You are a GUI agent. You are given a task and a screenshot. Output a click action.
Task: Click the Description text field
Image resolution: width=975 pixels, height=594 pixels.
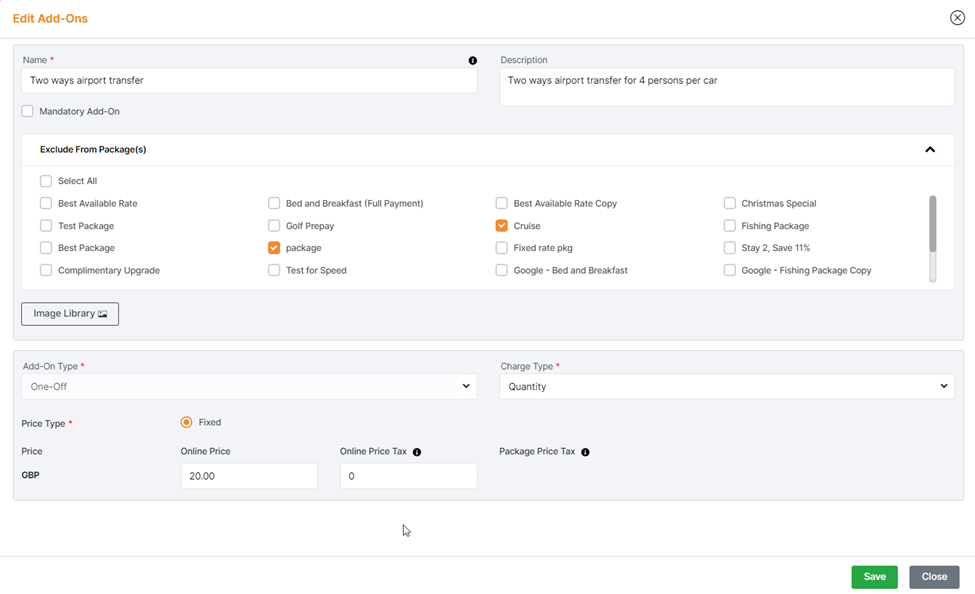(726, 87)
